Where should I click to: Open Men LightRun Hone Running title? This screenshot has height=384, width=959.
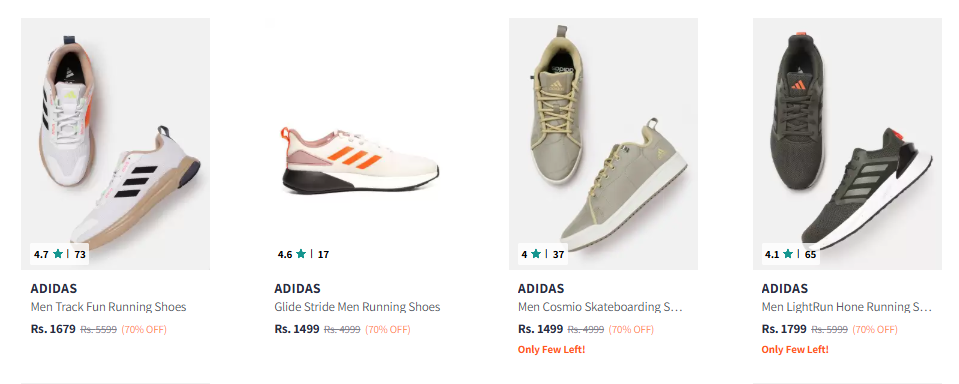(x=847, y=307)
